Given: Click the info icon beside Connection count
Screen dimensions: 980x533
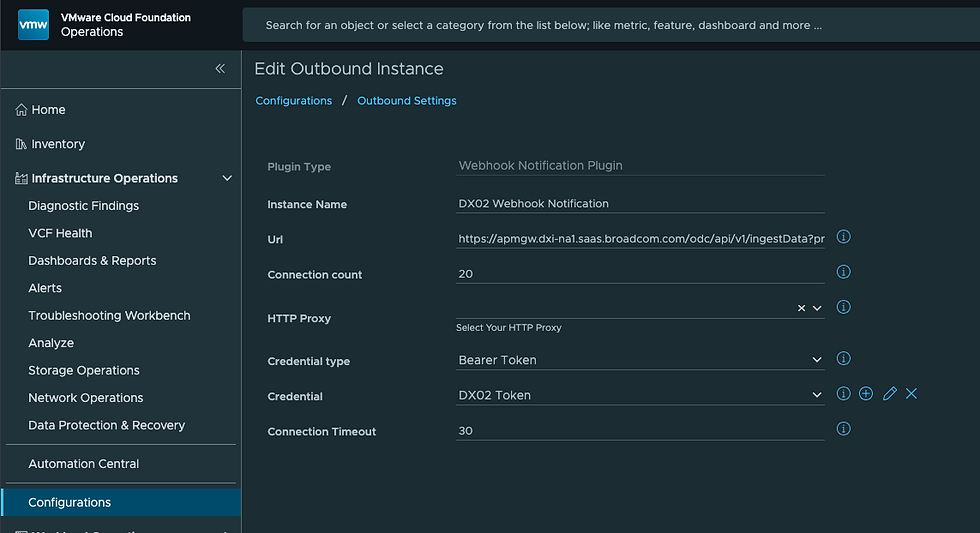Looking at the screenshot, I should 843,272.
